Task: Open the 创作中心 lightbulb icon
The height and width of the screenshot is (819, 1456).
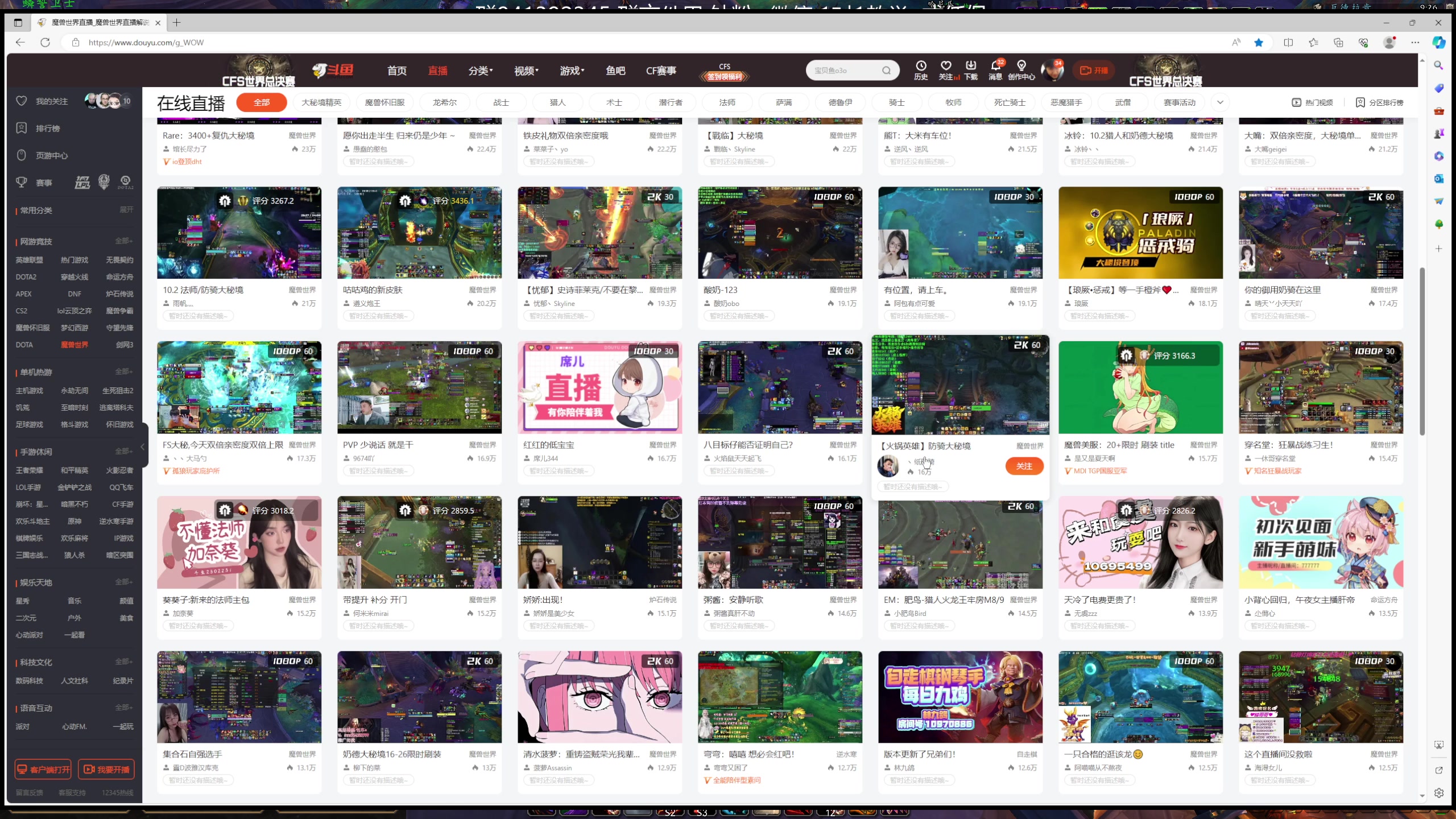Action: (1021, 70)
